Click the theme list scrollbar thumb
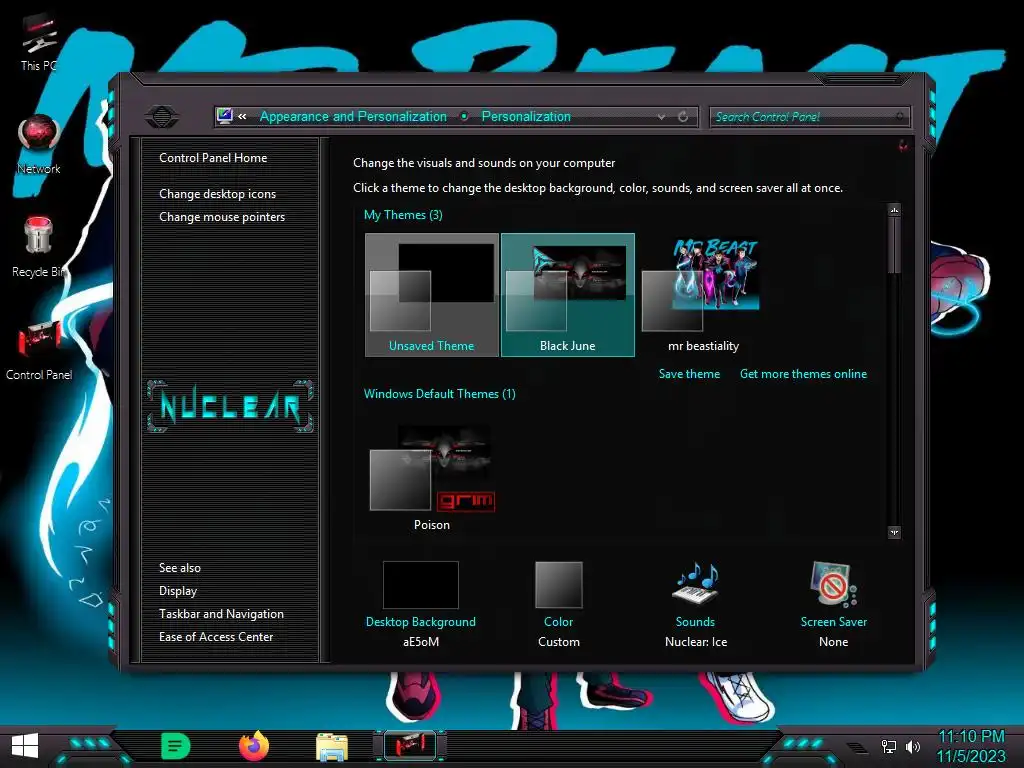 point(895,245)
